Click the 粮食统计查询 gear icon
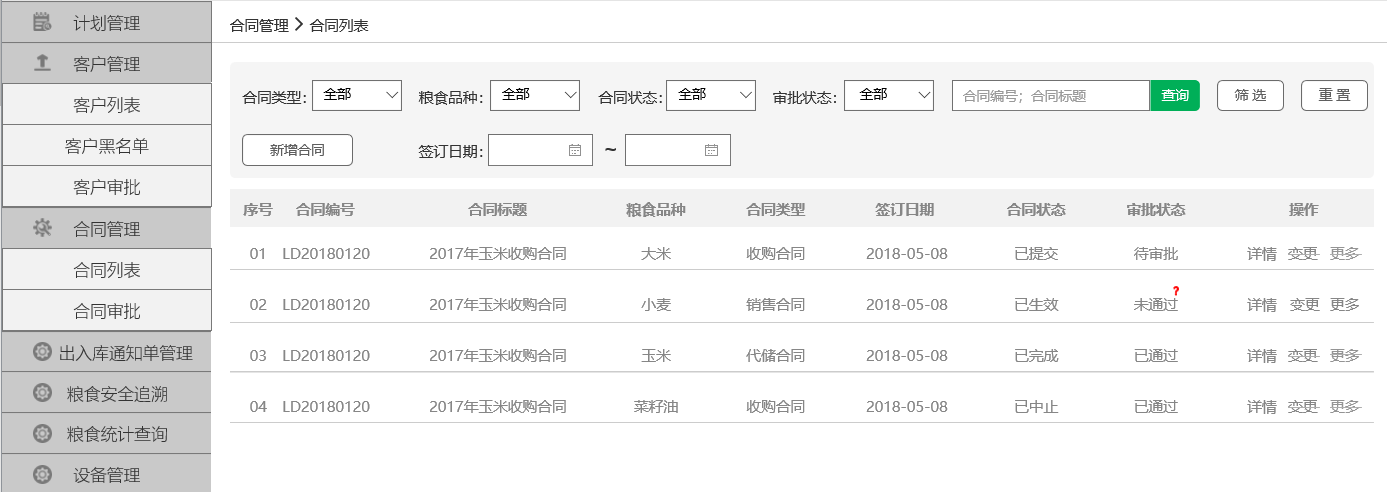 tap(42, 434)
